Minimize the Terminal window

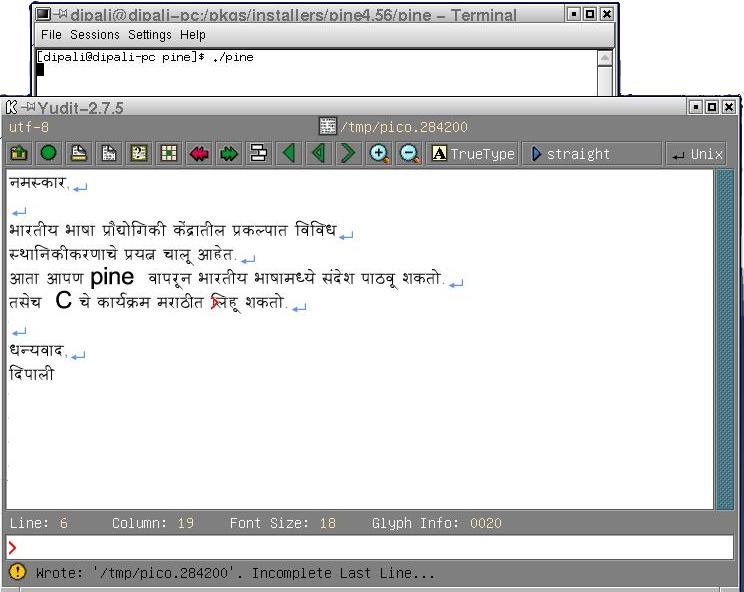point(574,14)
